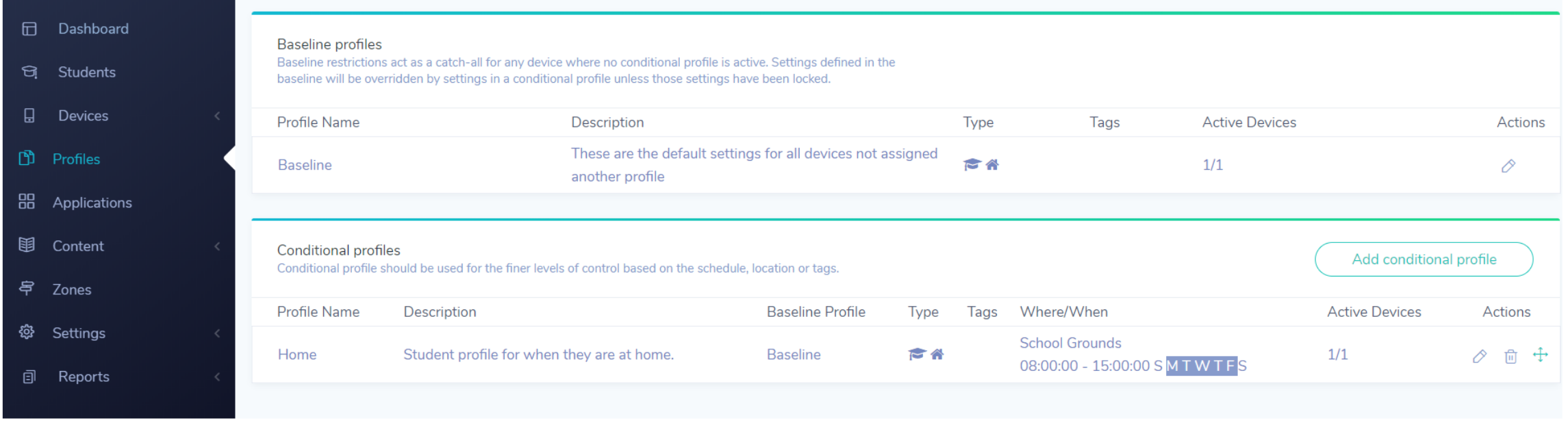Image resolution: width=1568 pixels, height=423 pixels.
Task: Click the Dashboard icon in sidebar
Action: pos(29,29)
